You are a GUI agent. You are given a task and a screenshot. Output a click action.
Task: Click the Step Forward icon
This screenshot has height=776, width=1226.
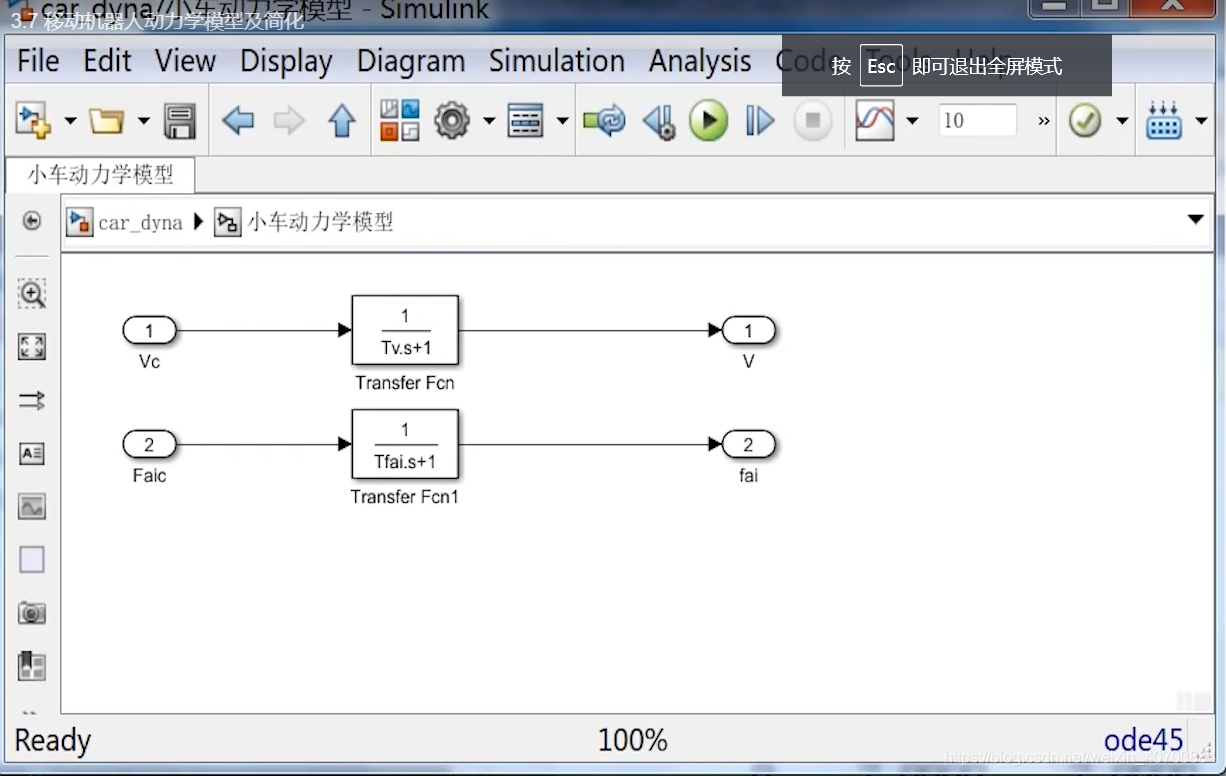pyautogui.click(x=760, y=122)
